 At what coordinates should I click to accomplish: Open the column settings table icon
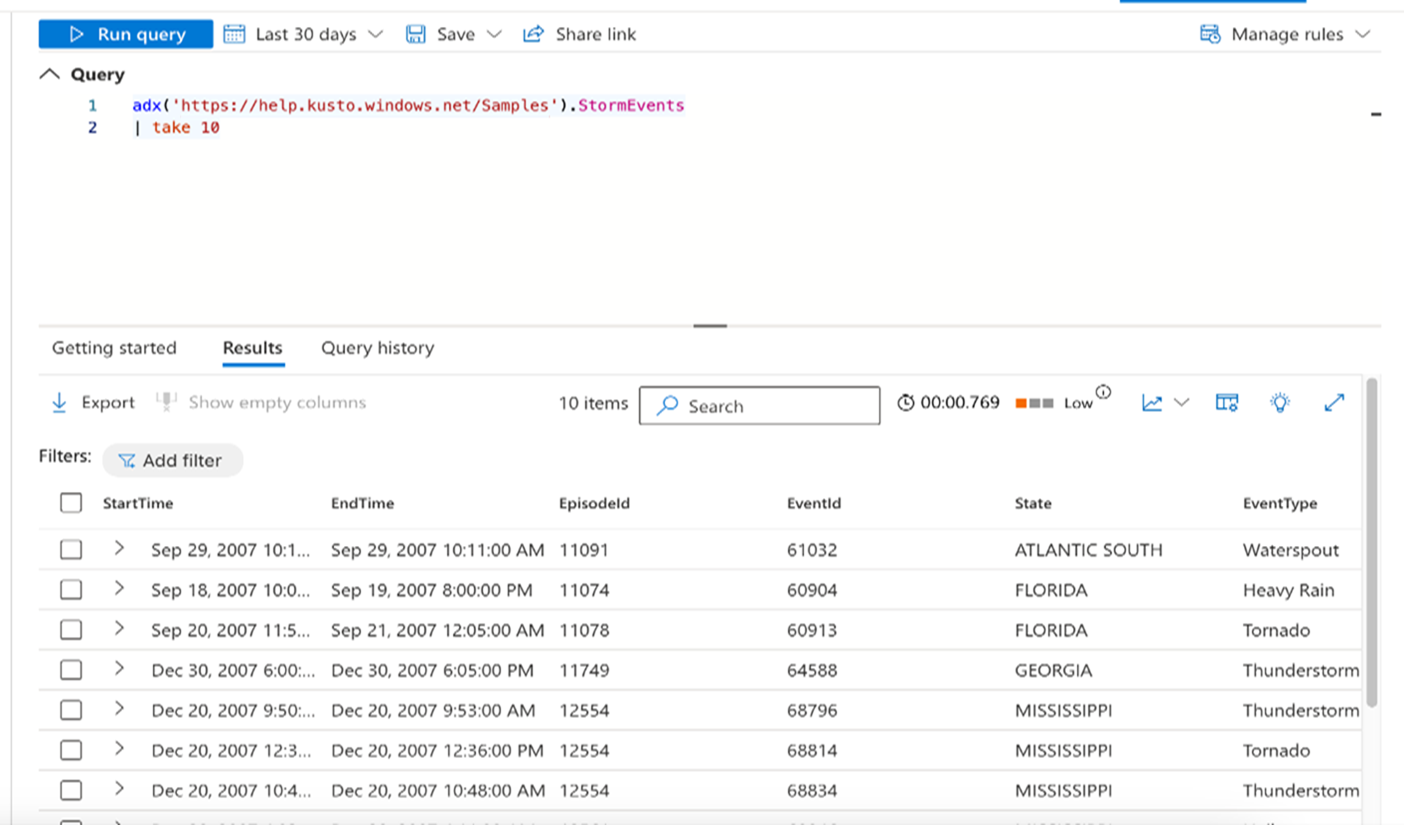[x=1227, y=403]
